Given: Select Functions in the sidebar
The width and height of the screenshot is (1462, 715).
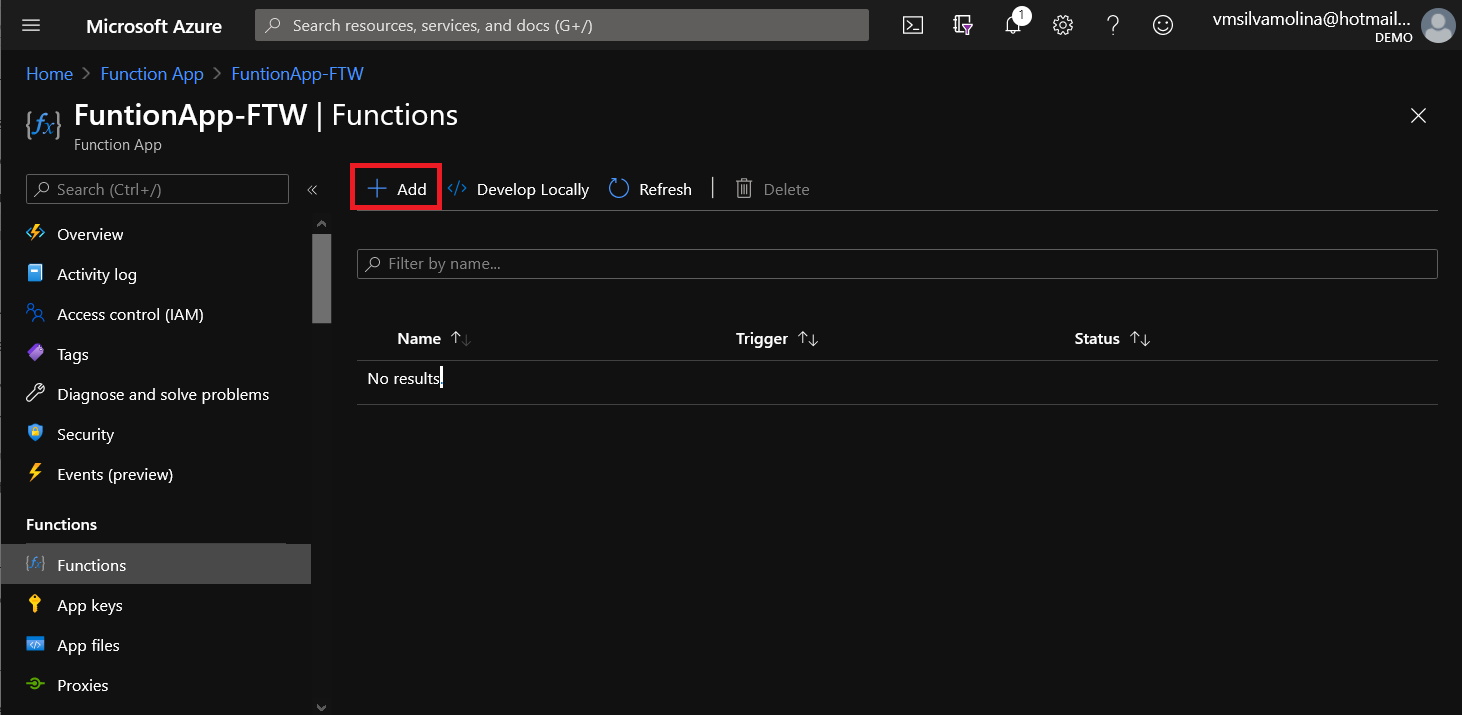Looking at the screenshot, I should point(156,565).
